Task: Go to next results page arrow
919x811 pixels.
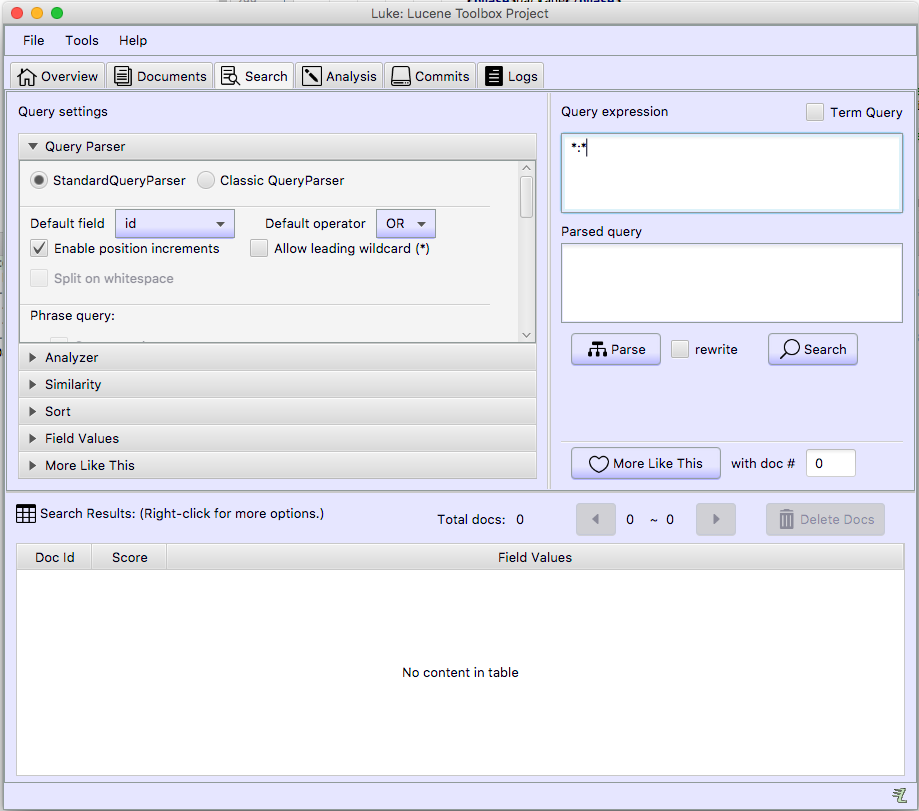Action: coord(716,519)
